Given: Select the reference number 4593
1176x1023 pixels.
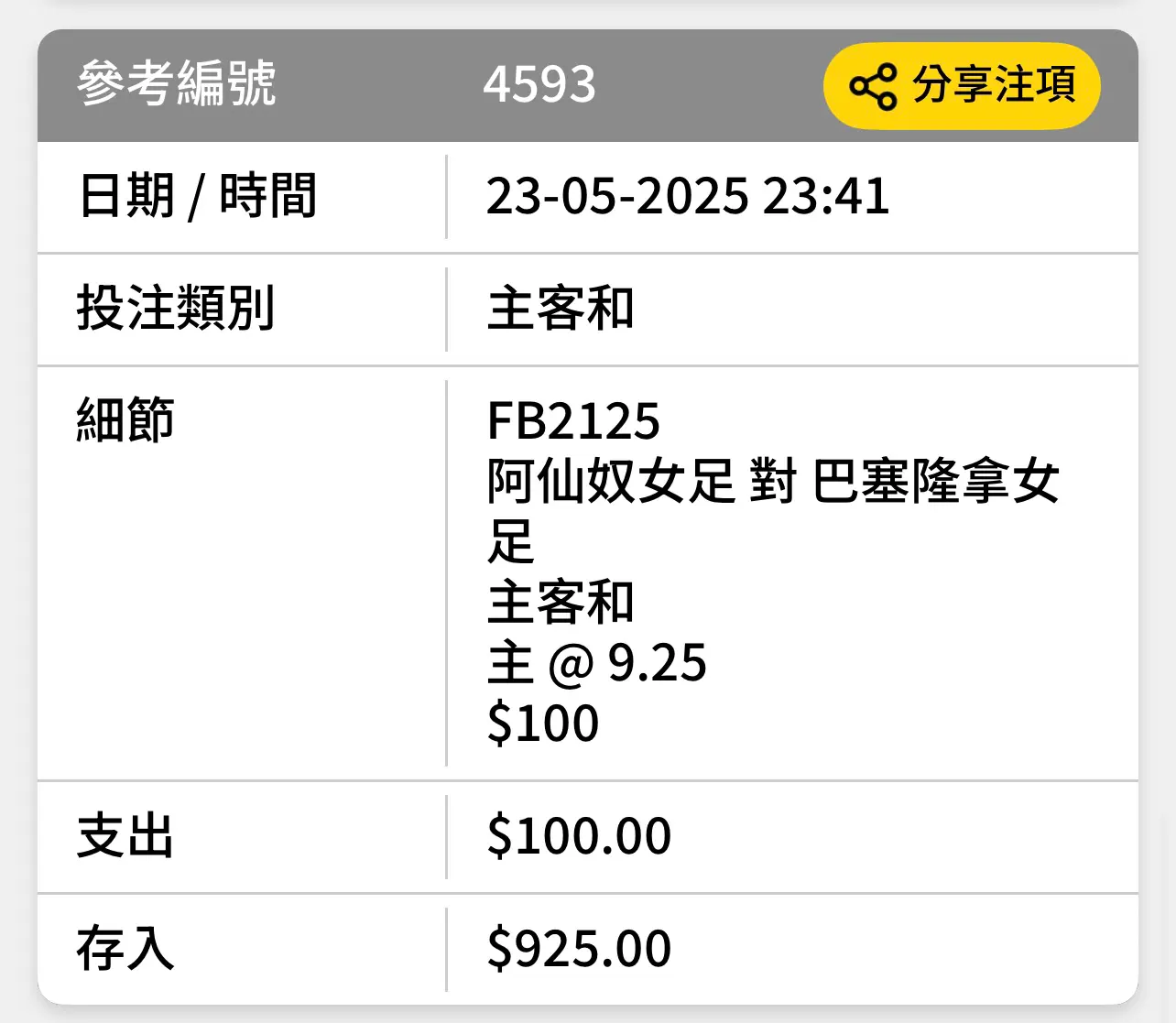Looking at the screenshot, I should 539,84.
